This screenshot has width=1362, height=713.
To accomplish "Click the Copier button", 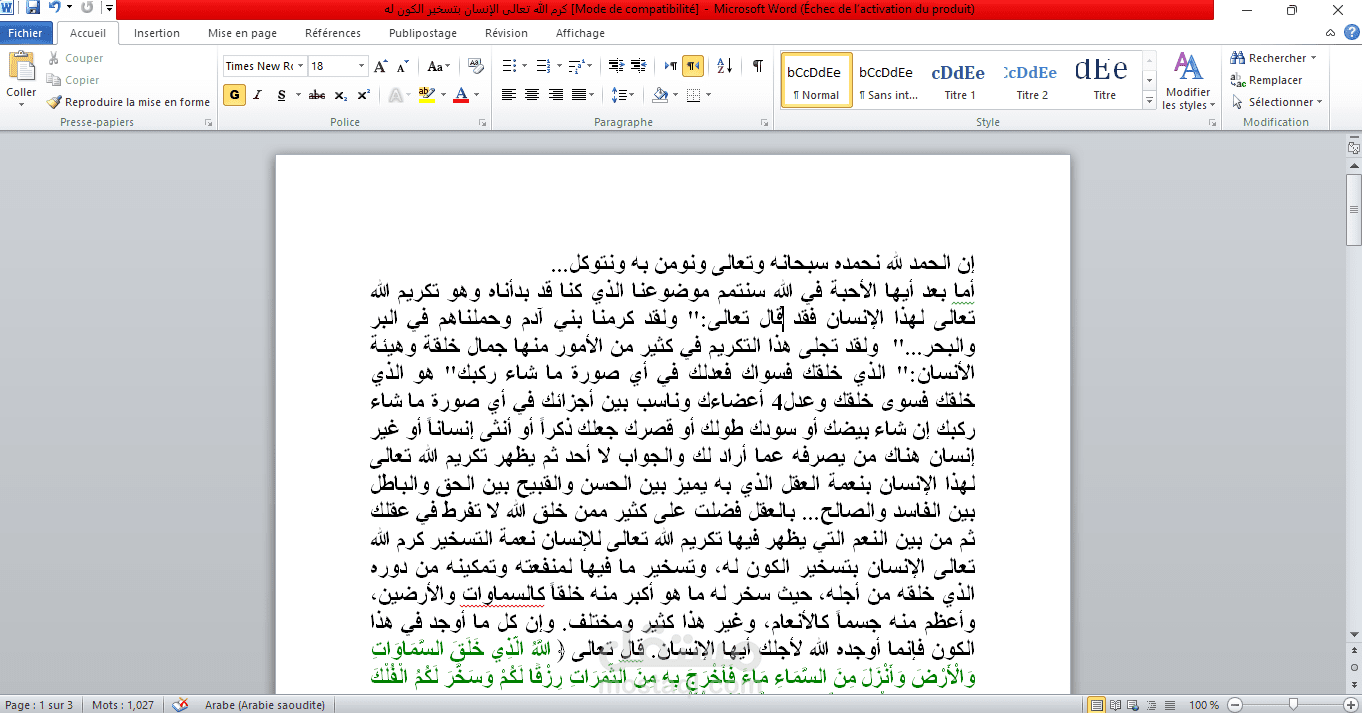I will (x=73, y=80).
